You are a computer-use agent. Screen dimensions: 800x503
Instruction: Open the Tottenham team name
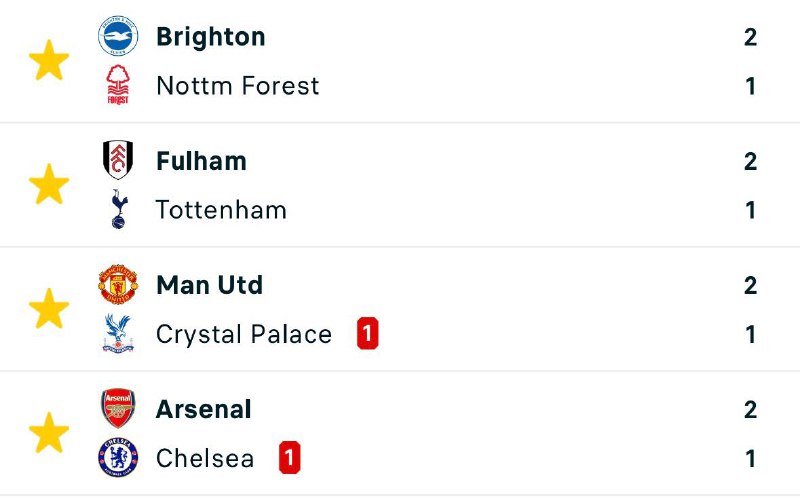pyautogui.click(x=221, y=210)
